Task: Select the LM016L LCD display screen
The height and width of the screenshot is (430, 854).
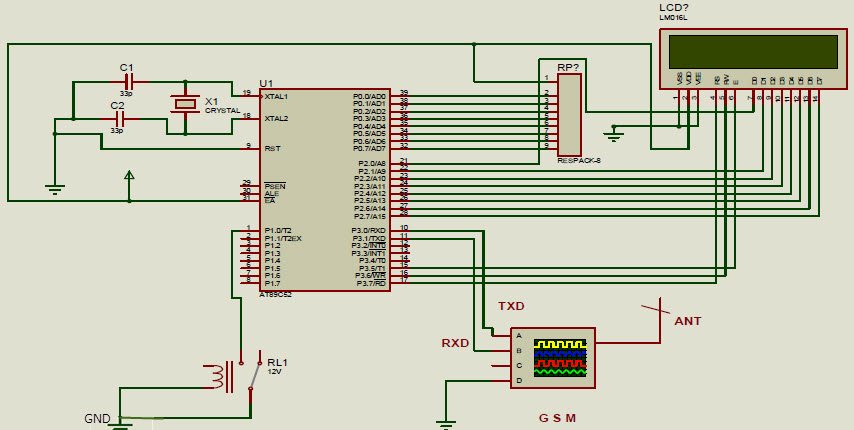Action: click(753, 52)
